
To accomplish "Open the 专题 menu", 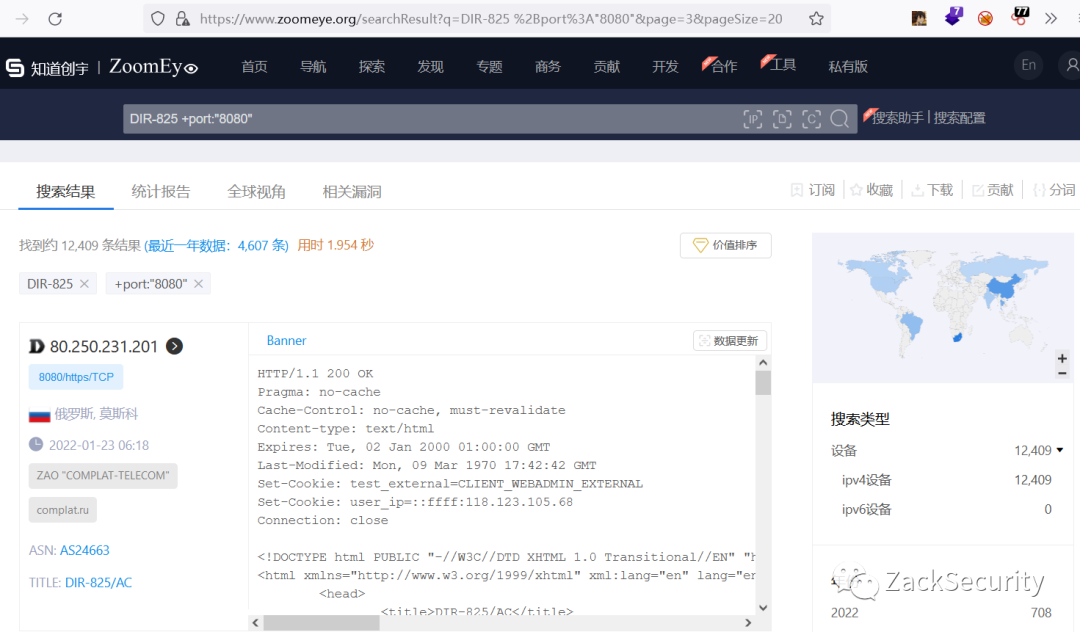I will pos(489,66).
